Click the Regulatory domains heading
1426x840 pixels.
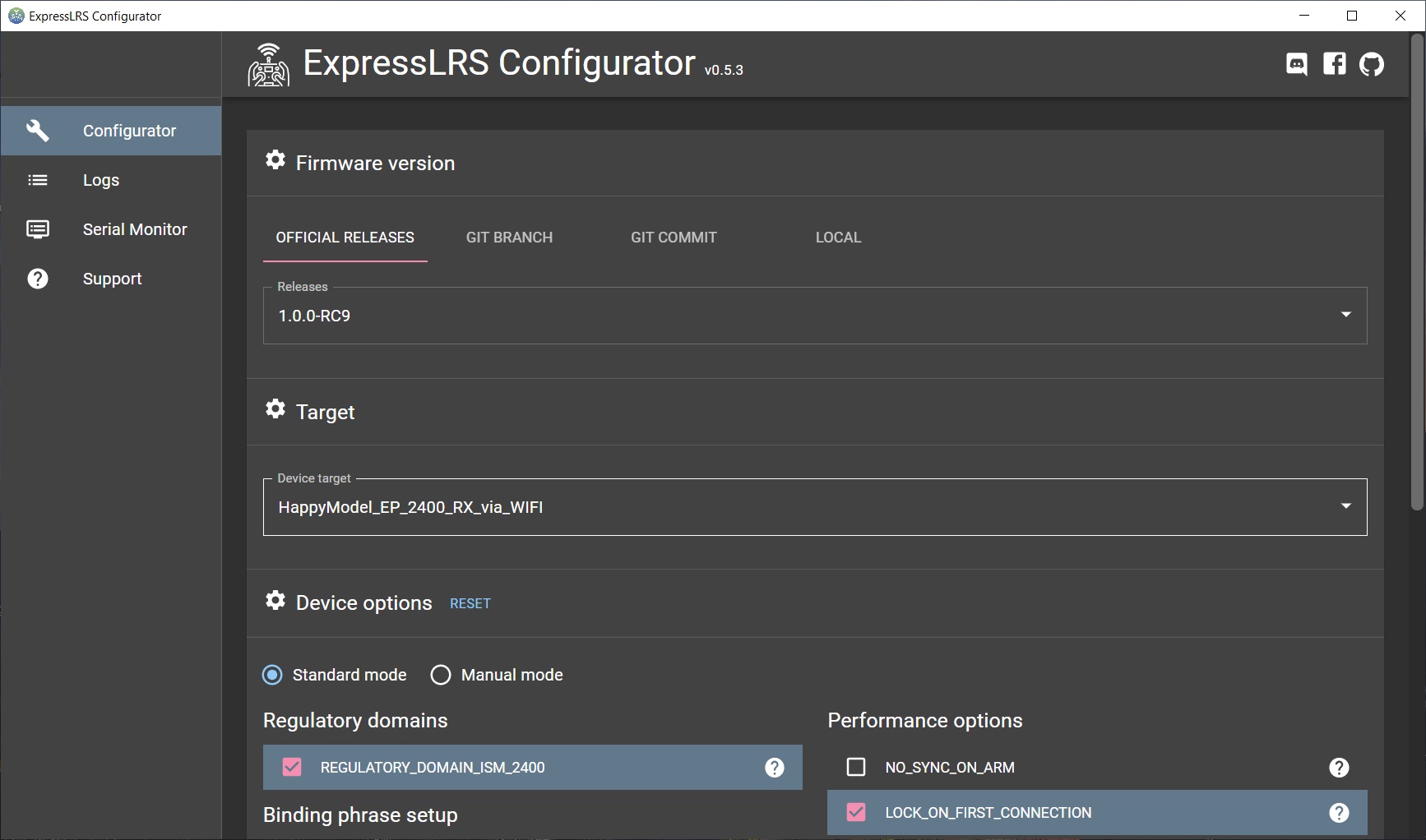tap(355, 721)
